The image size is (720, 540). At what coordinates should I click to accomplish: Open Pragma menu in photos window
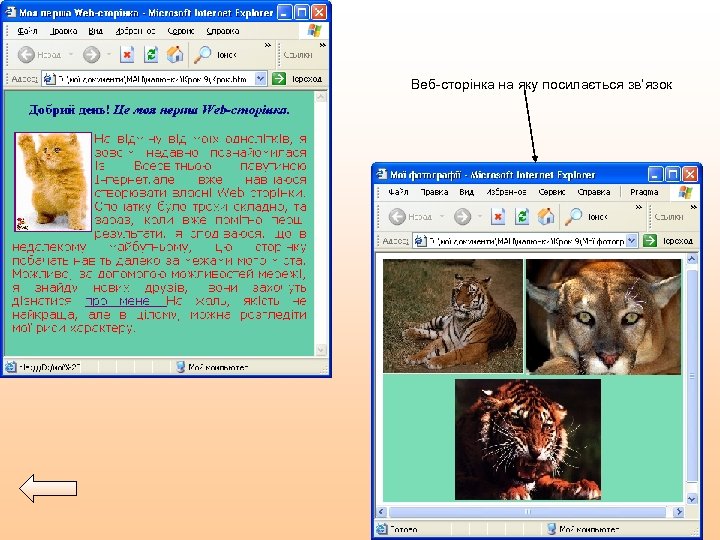(x=644, y=192)
